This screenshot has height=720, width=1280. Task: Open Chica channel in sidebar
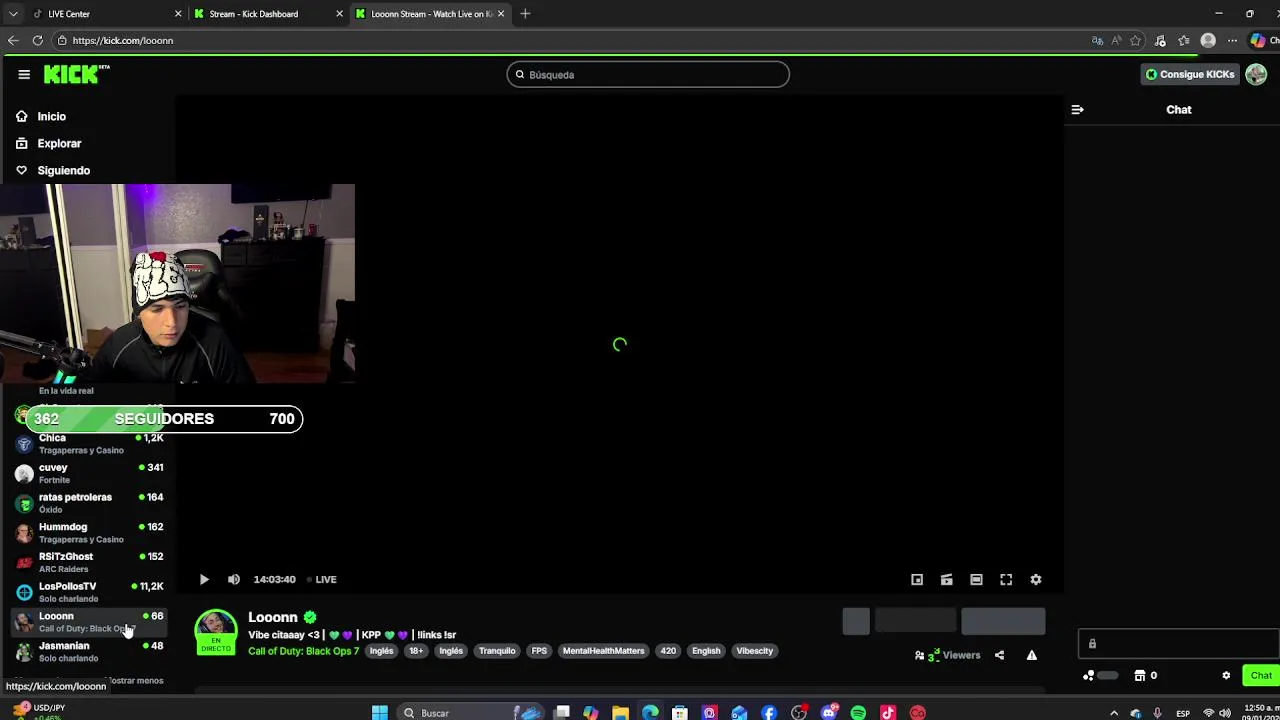point(90,443)
